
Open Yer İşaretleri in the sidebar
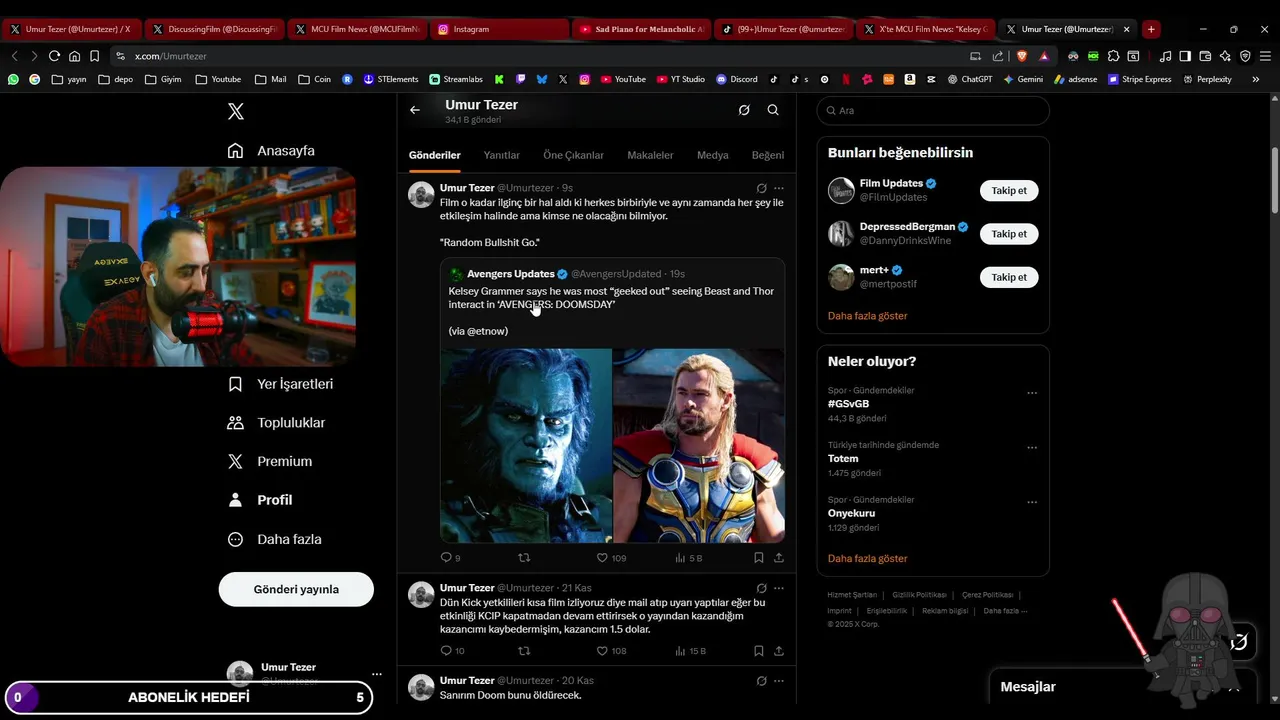(280, 384)
